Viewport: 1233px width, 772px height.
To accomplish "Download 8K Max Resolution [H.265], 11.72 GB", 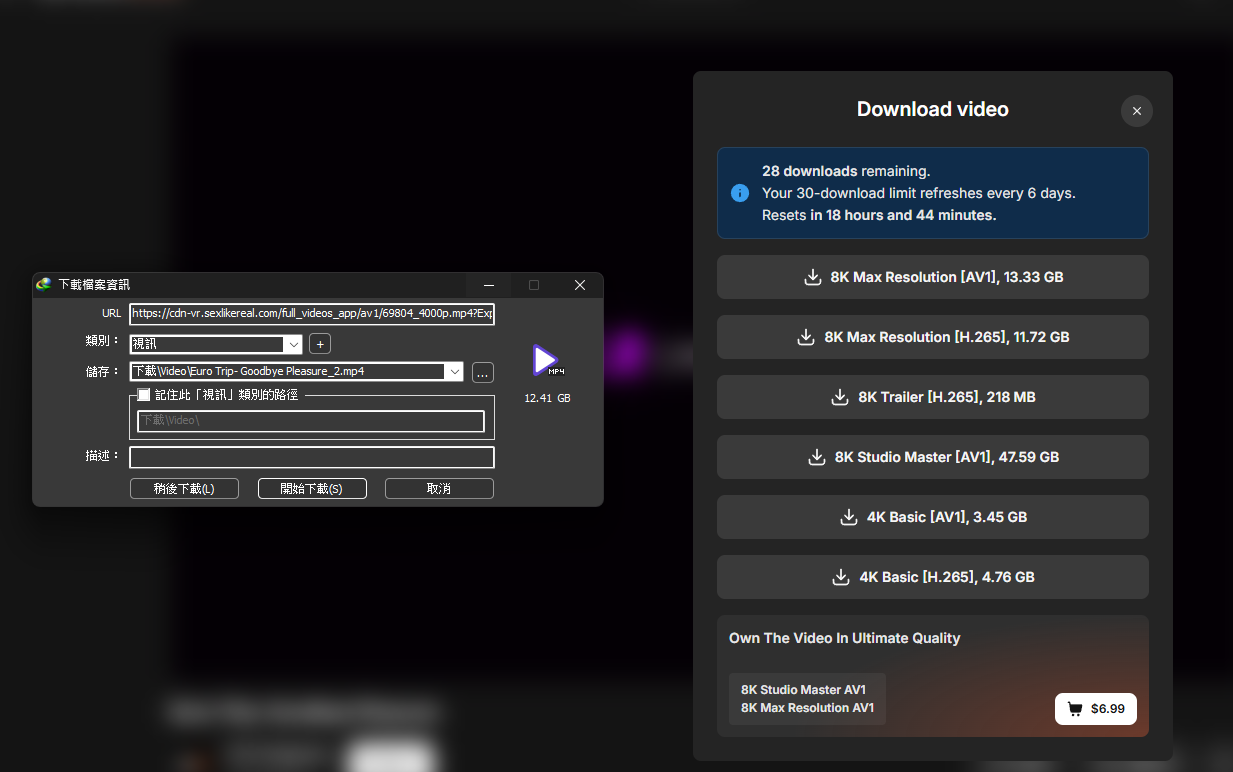I will click(933, 337).
